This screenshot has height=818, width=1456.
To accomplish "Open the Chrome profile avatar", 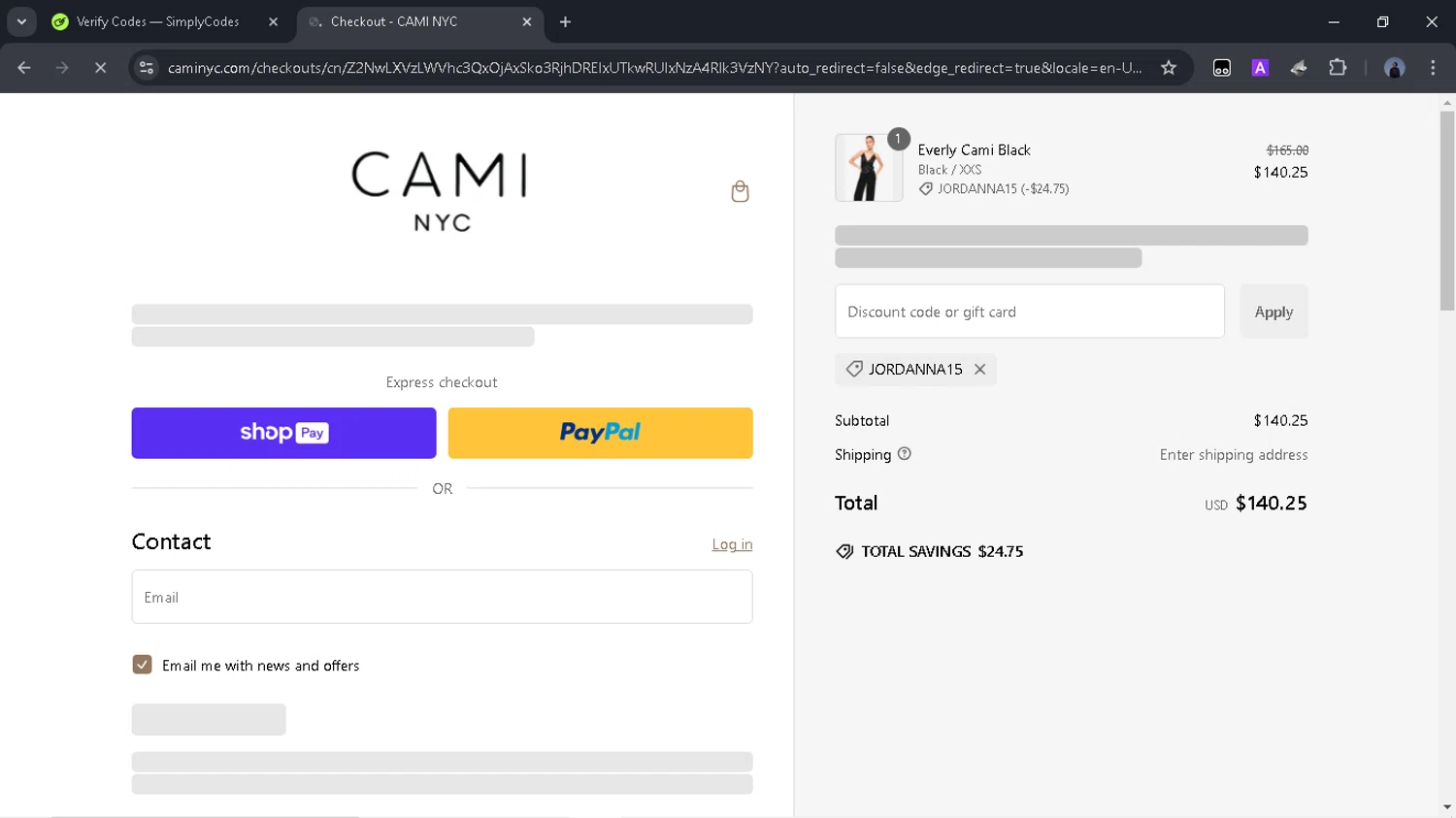I will 1395,68.
